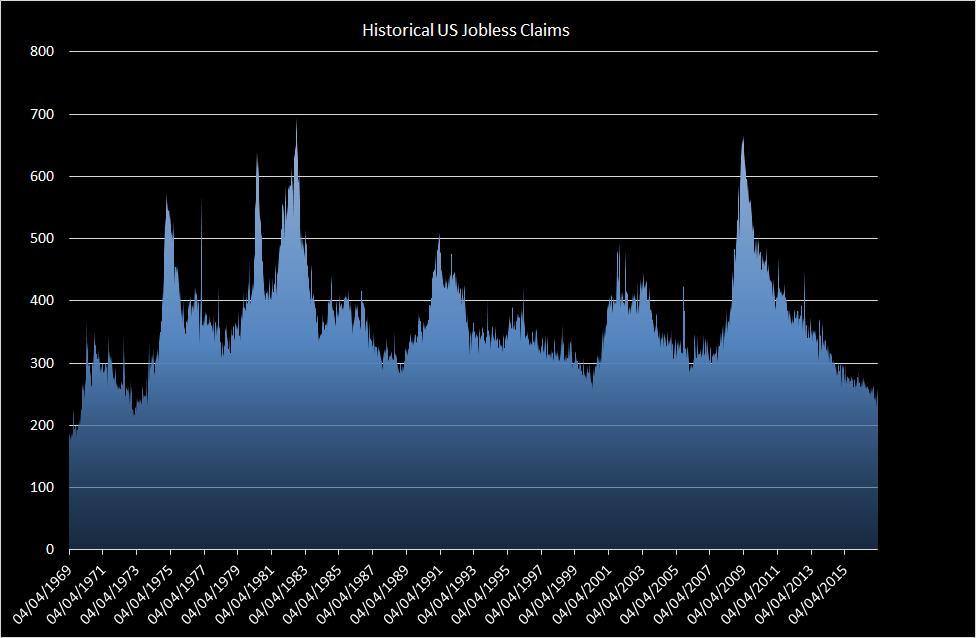Pick the x-axis date 04/04/1973

tap(108, 593)
